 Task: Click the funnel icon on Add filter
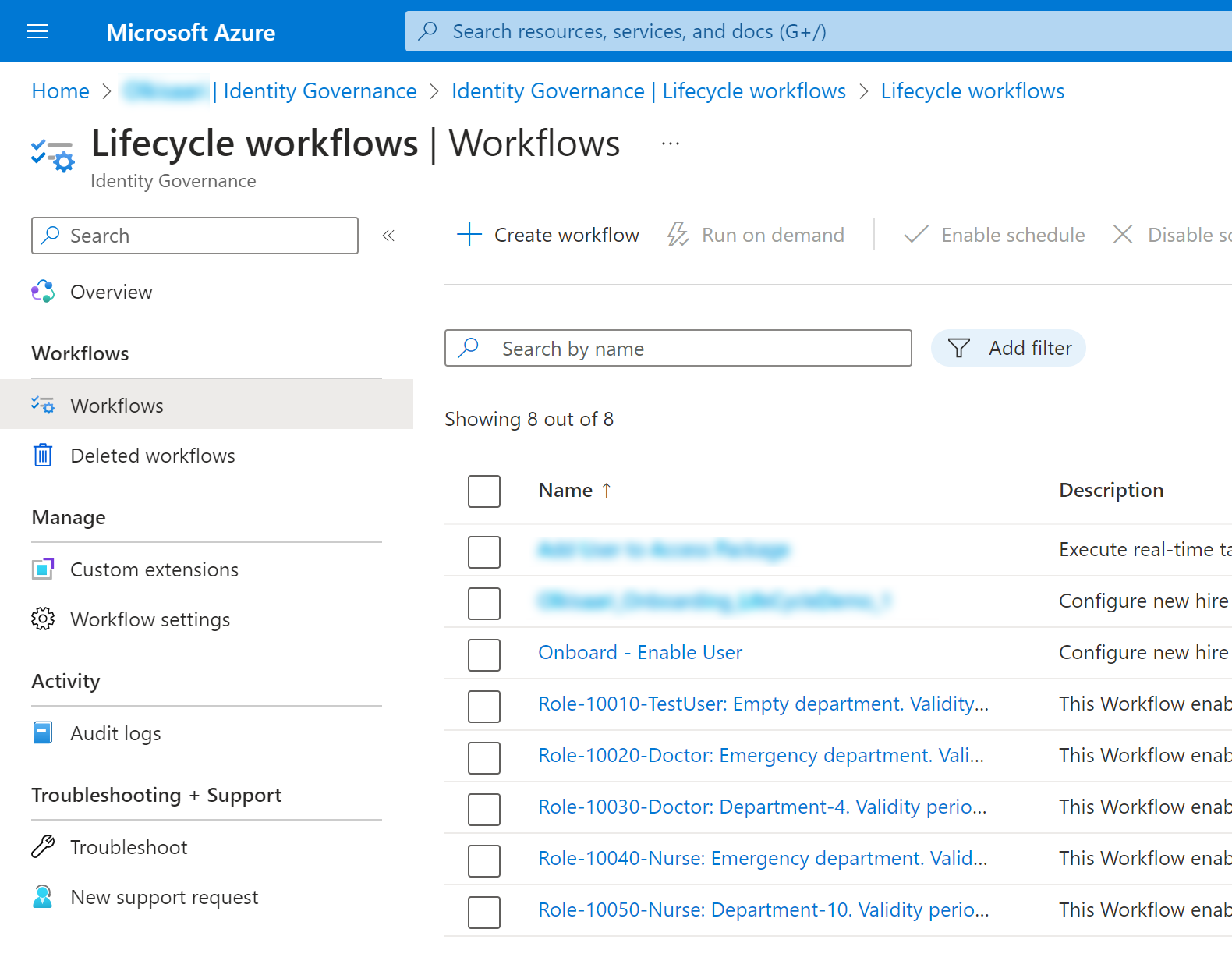[x=959, y=347]
